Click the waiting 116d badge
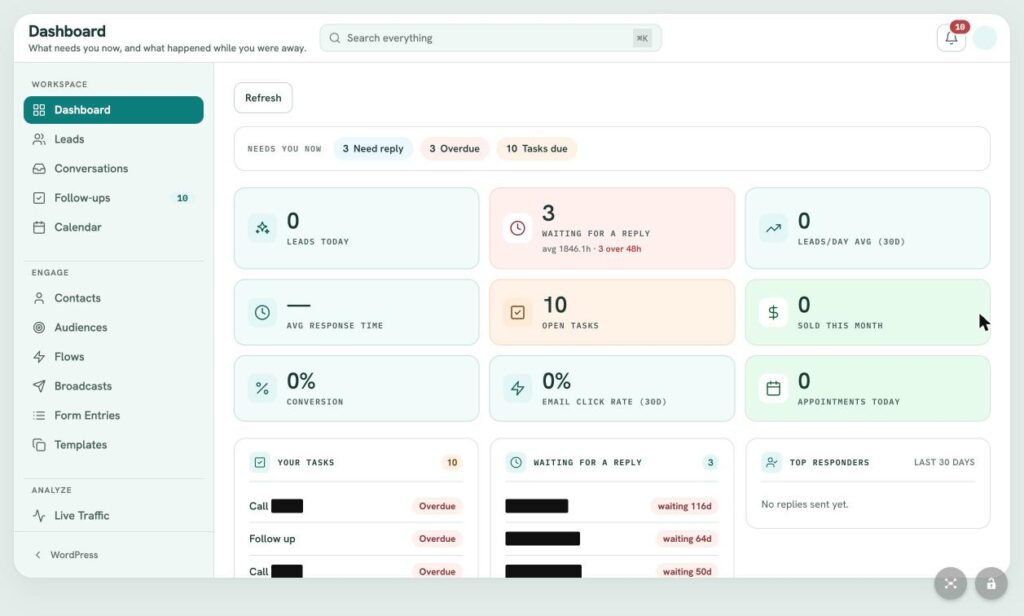 click(684, 506)
